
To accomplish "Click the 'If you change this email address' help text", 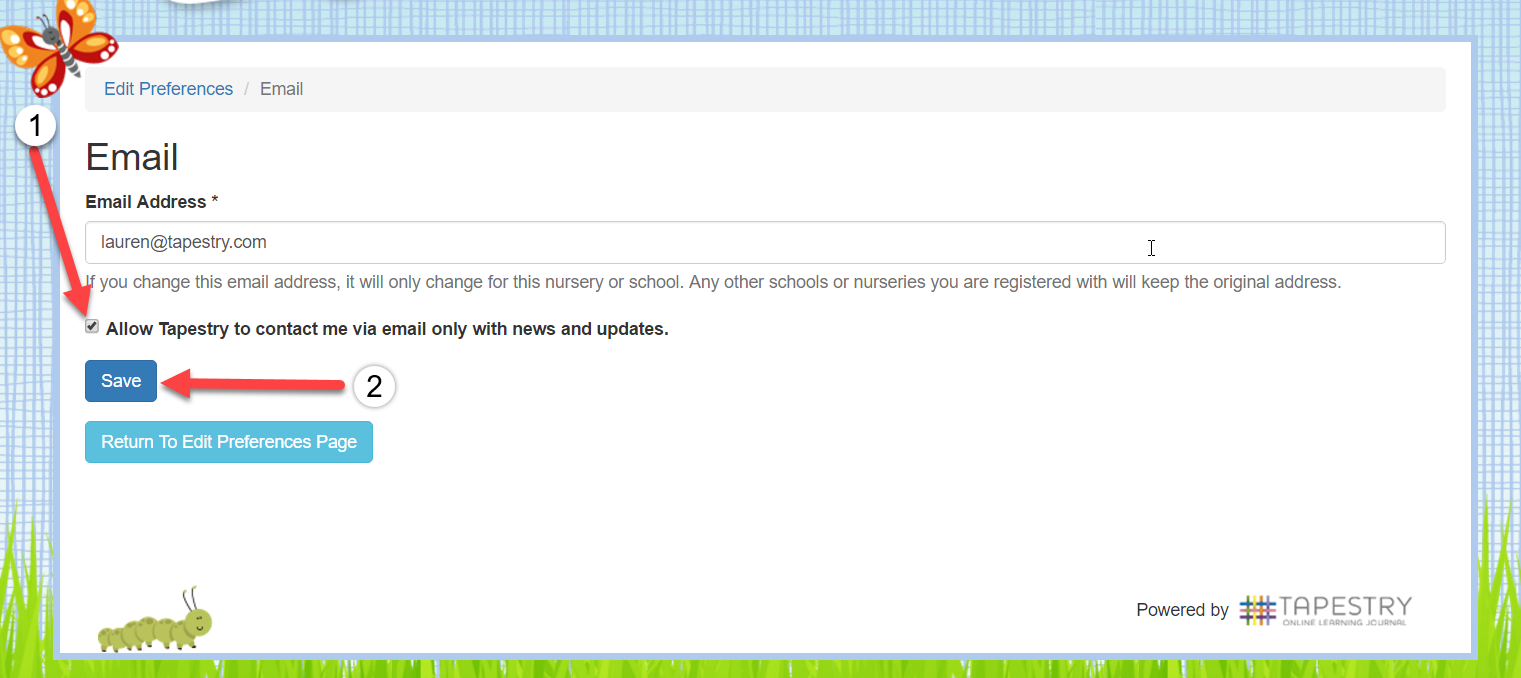I will [x=713, y=282].
